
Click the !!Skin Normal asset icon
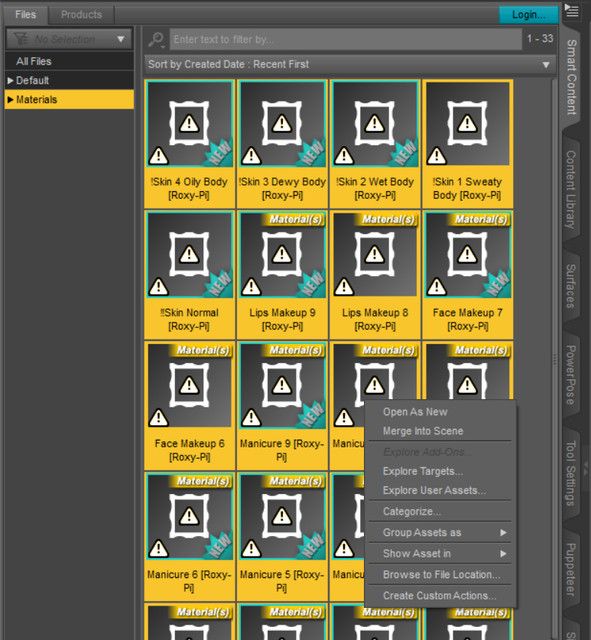[x=190, y=255]
